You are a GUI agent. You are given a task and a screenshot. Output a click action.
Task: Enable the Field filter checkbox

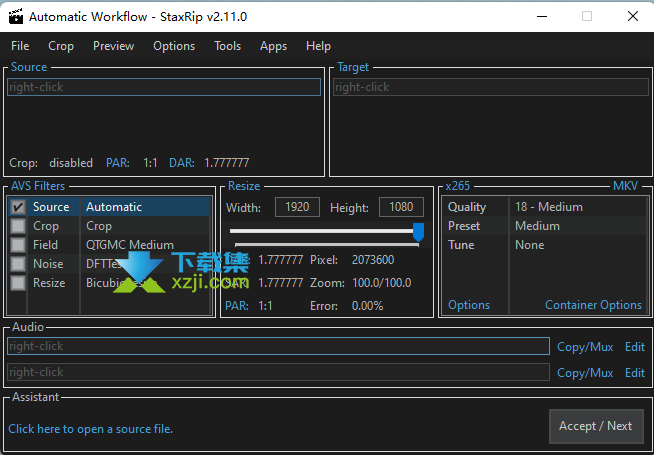click(x=18, y=245)
